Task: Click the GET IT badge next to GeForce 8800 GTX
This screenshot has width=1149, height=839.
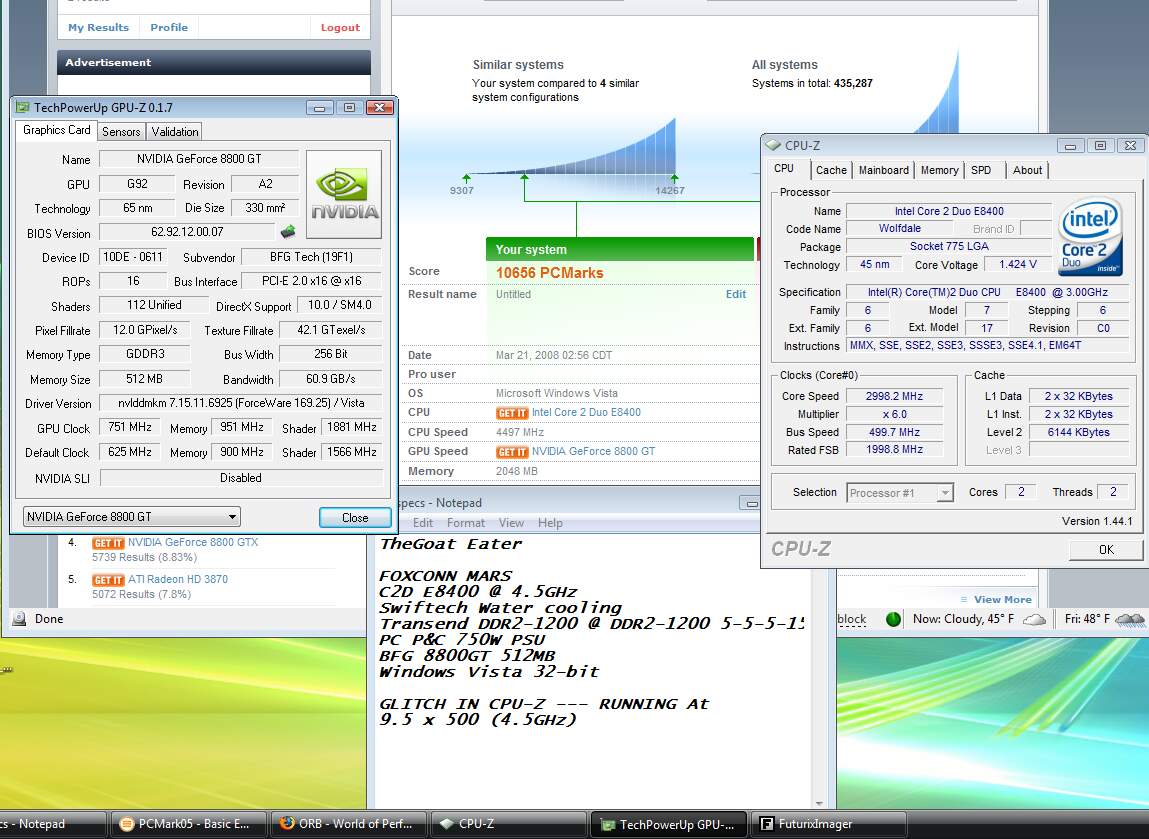Action: pyautogui.click(x=108, y=543)
